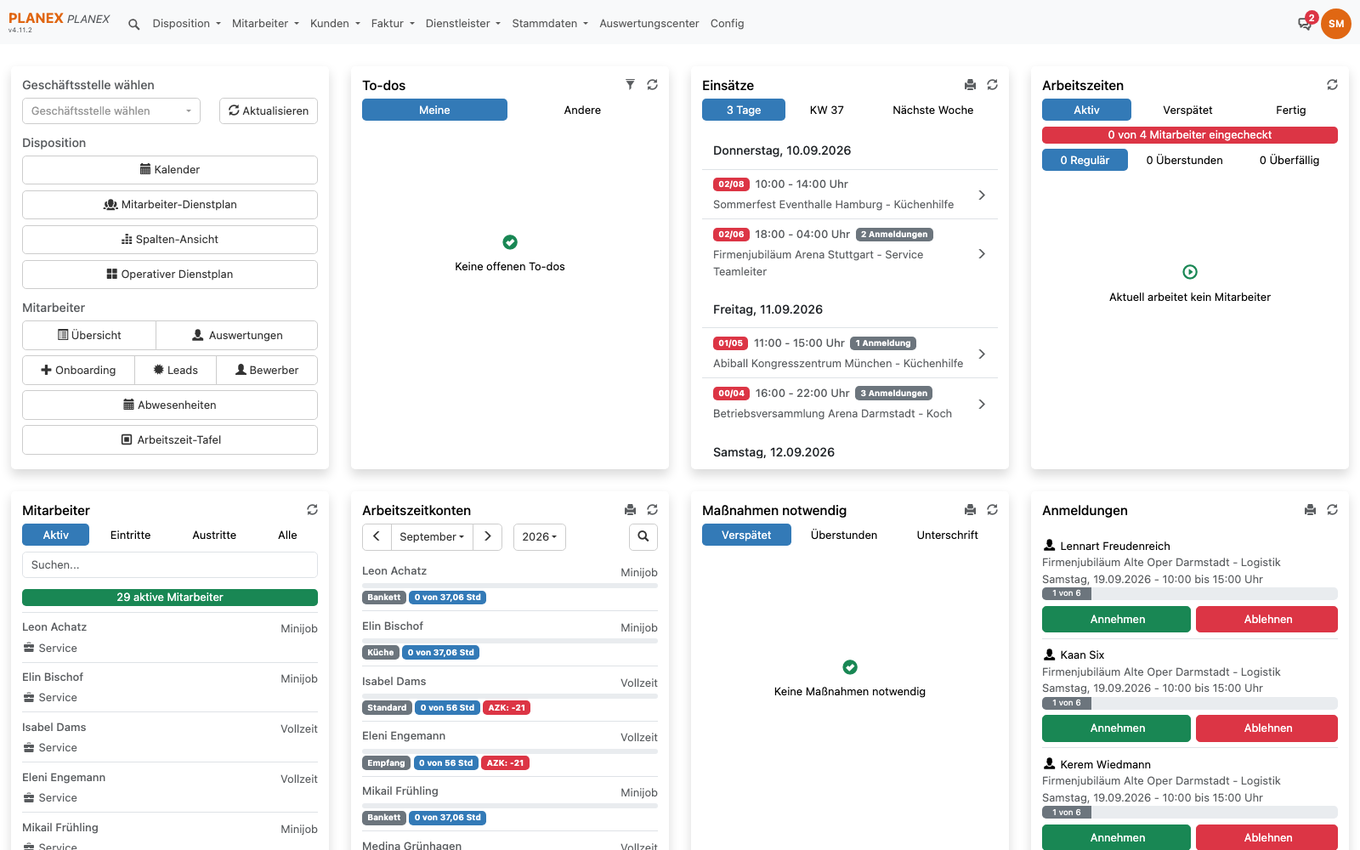Refresh the Arbeitszeitkonten panel
This screenshot has width=1360, height=850.
click(652, 510)
